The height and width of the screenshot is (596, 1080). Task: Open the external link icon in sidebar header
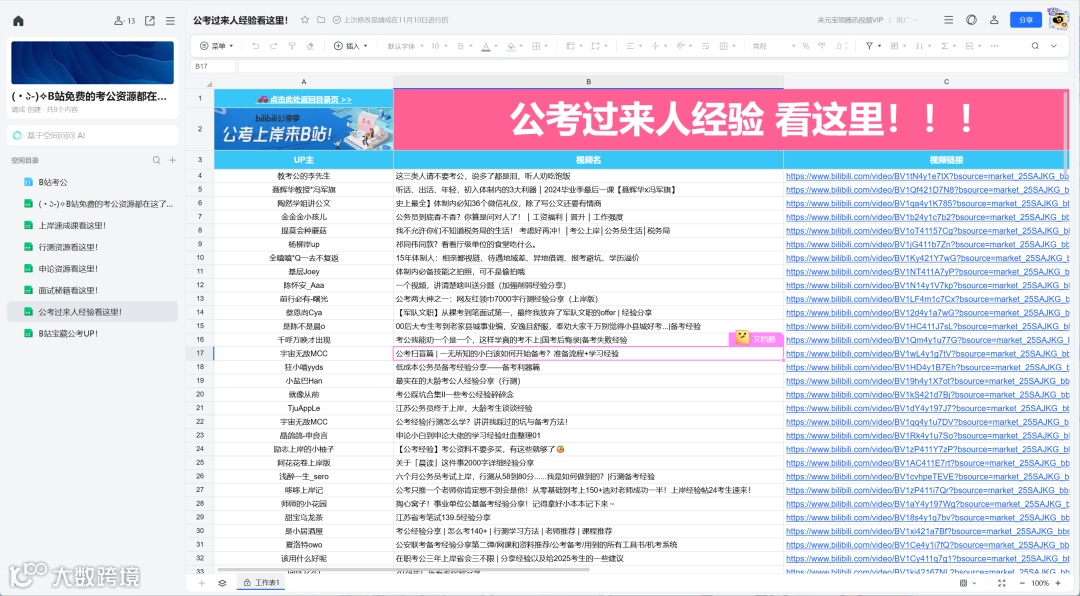pyautogui.click(x=149, y=21)
